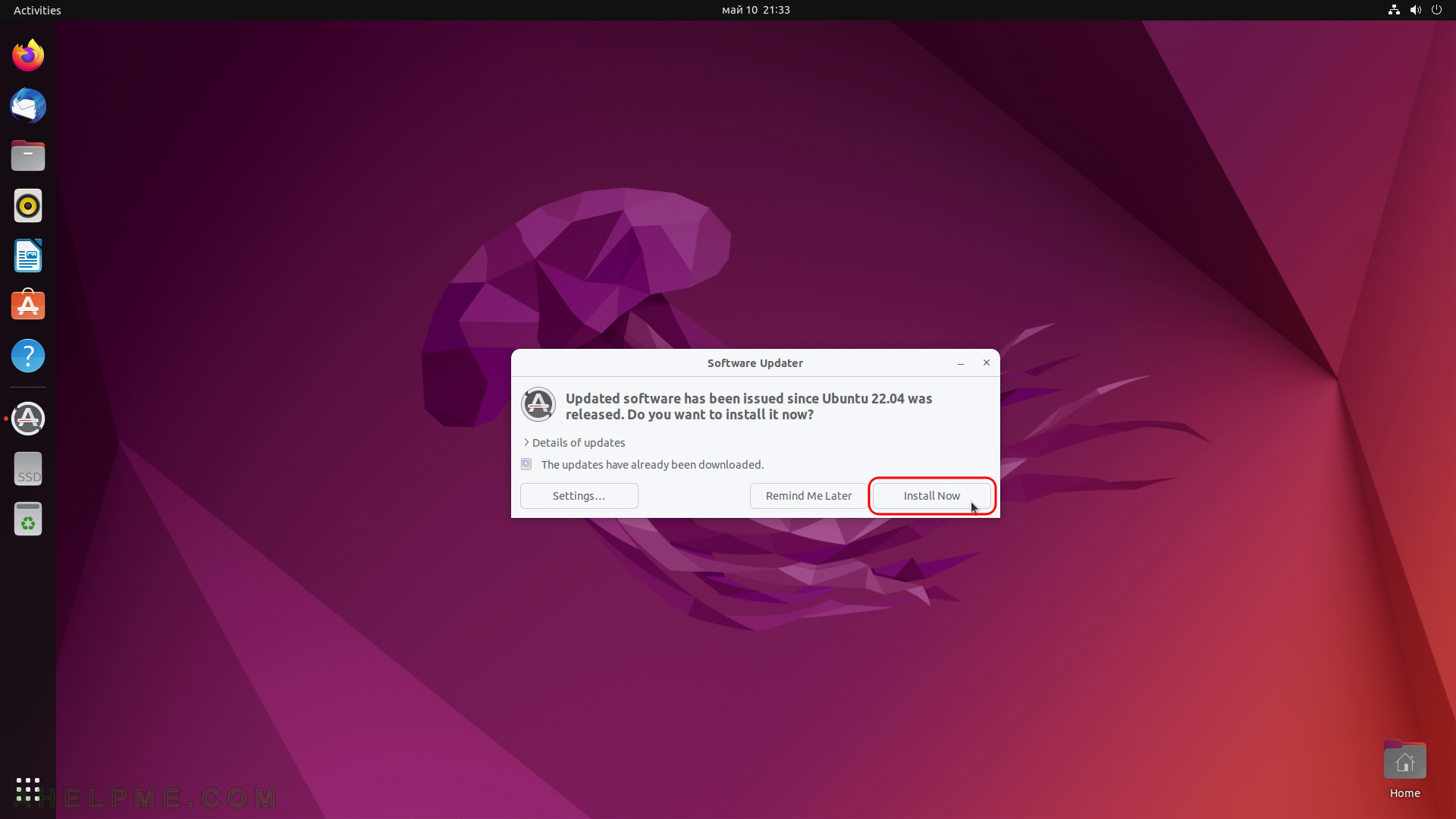Click the Software Updater logo in dialog
The width and height of the screenshot is (1456, 819).
point(538,404)
